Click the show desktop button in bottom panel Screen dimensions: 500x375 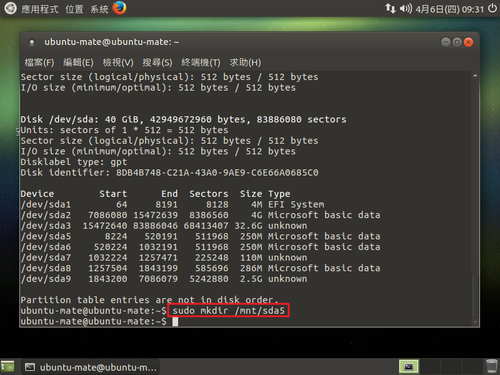click(x=8, y=367)
